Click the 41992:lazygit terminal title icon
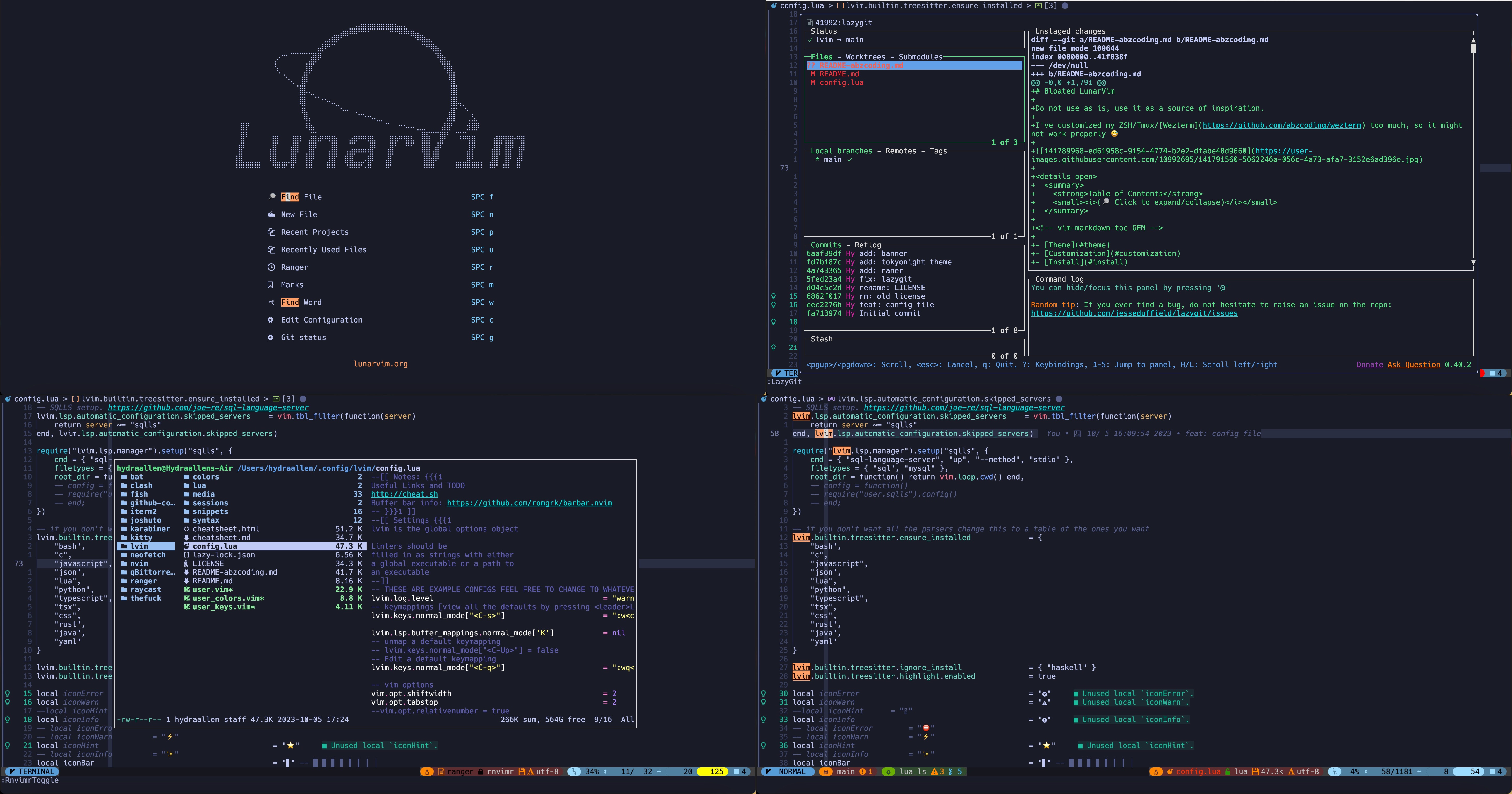The height and width of the screenshot is (794, 1512). 809,23
